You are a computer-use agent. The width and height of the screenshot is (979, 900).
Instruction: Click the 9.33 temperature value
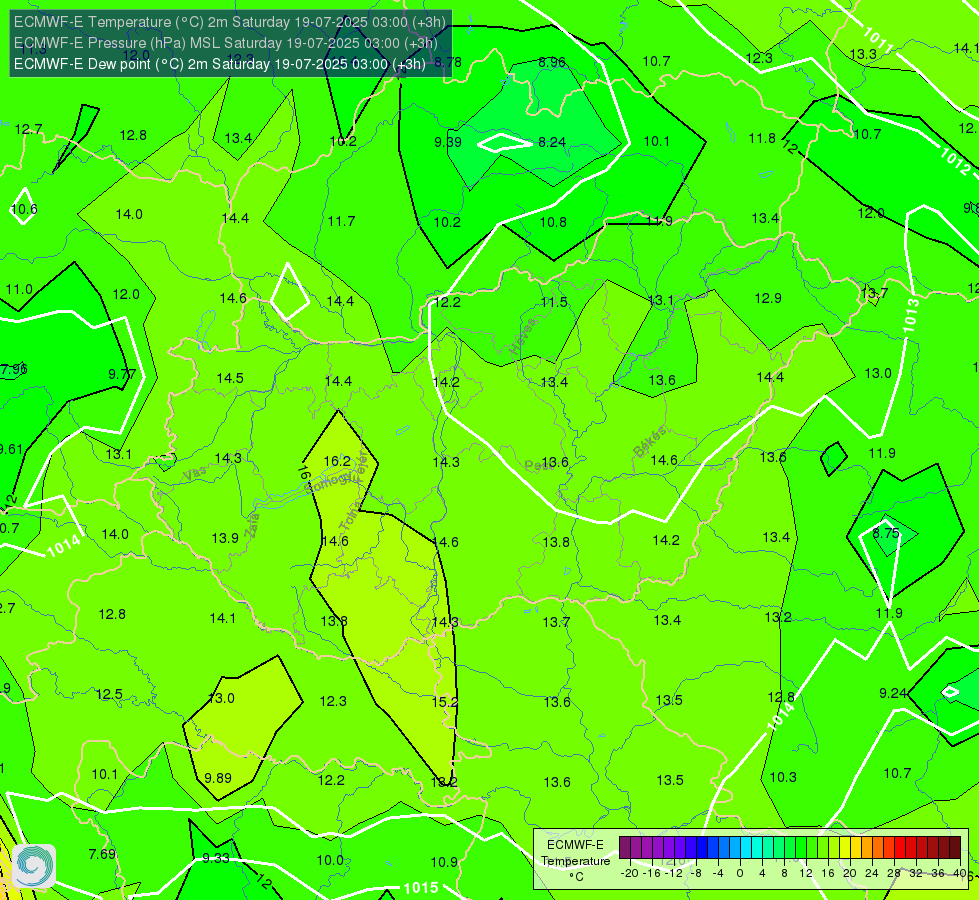[x=216, y=858]
